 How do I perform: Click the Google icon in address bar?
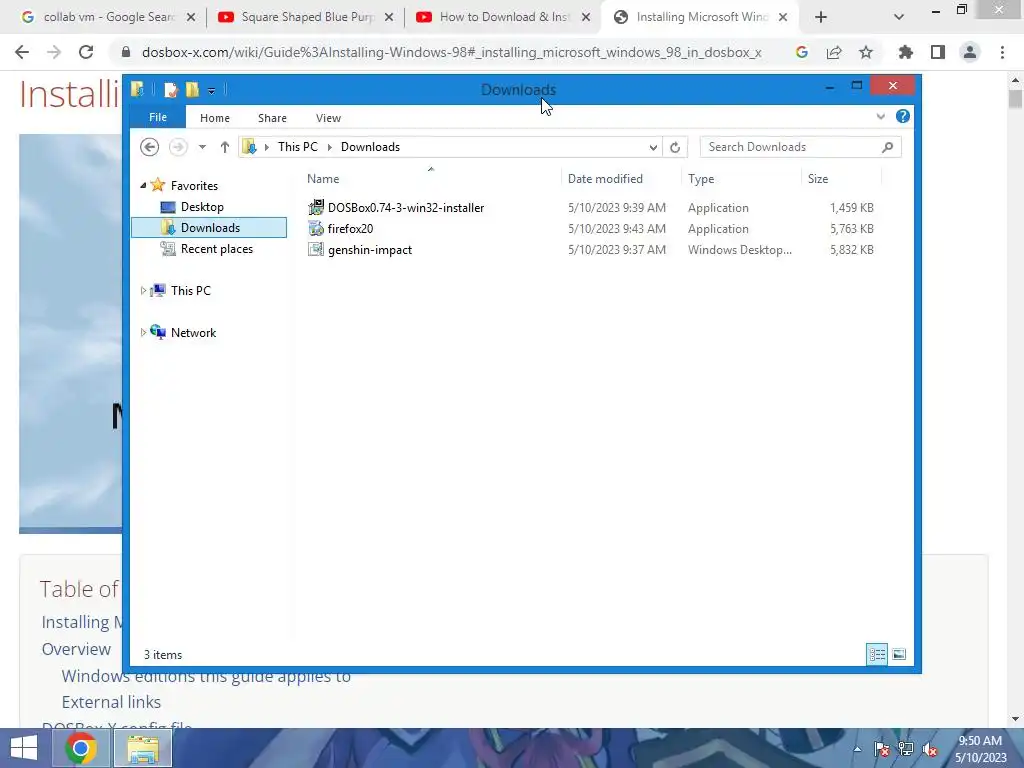pyautogui.click(x=802, y=52)
